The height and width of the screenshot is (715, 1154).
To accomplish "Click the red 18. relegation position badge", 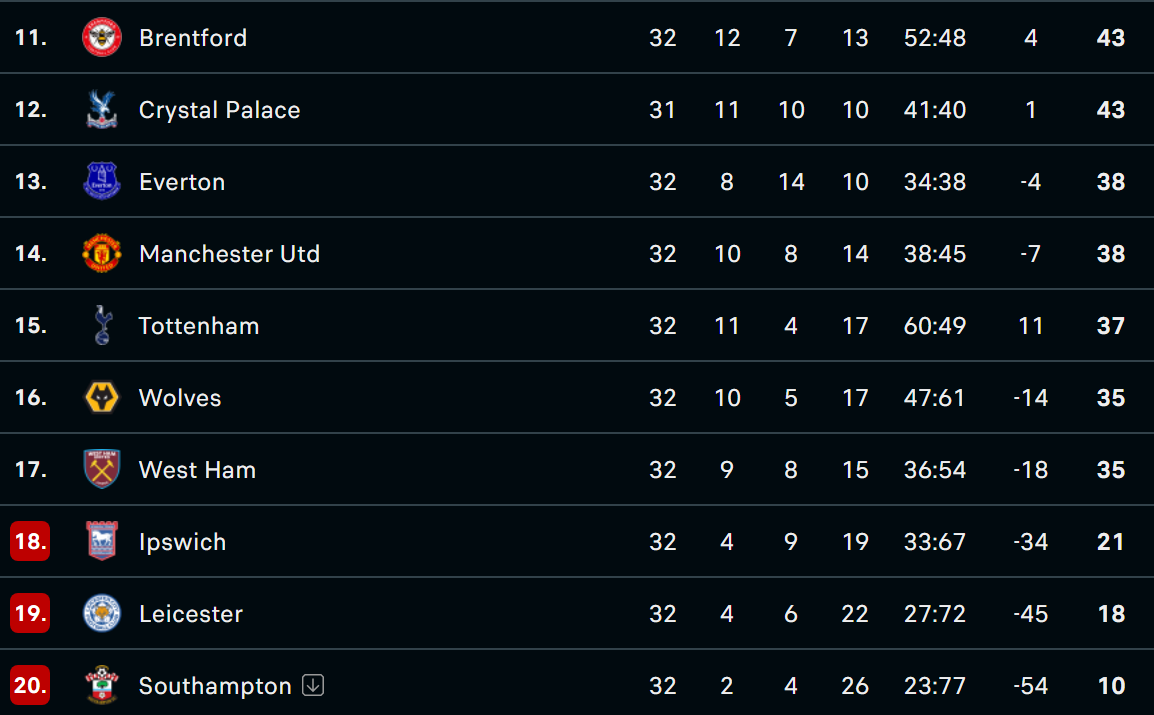I will [x=30, y=541].
